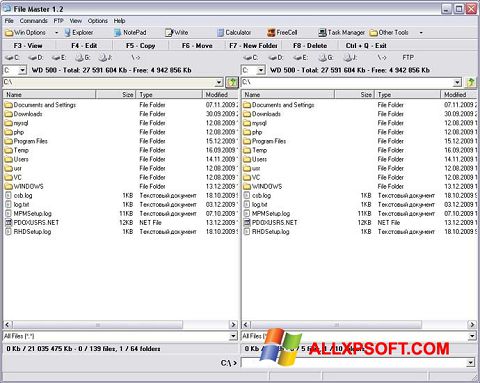This screenshot has width=480, height=383.
Task: Click right panel scroll right arrow
Action: tap(472, 324)
